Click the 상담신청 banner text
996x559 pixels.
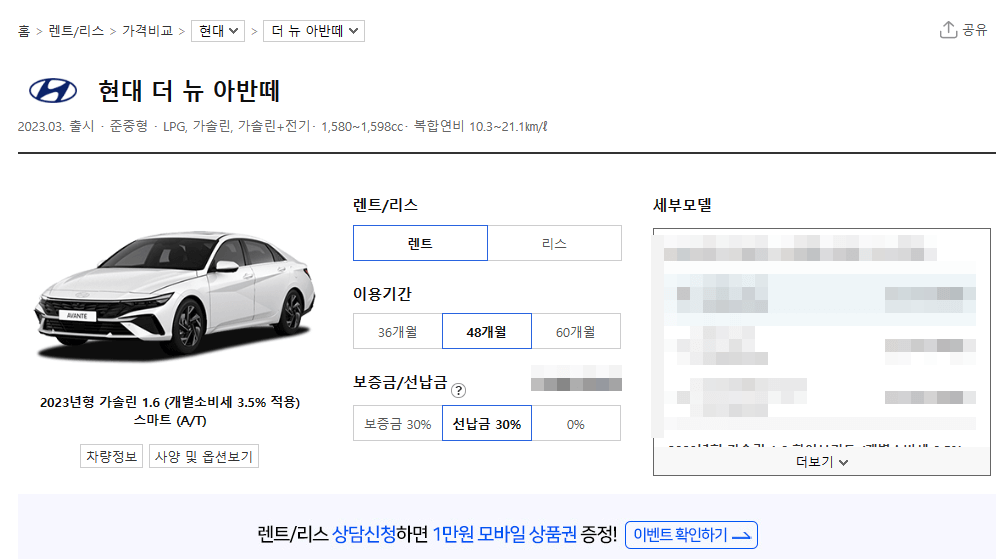click(x=363, y=534)
